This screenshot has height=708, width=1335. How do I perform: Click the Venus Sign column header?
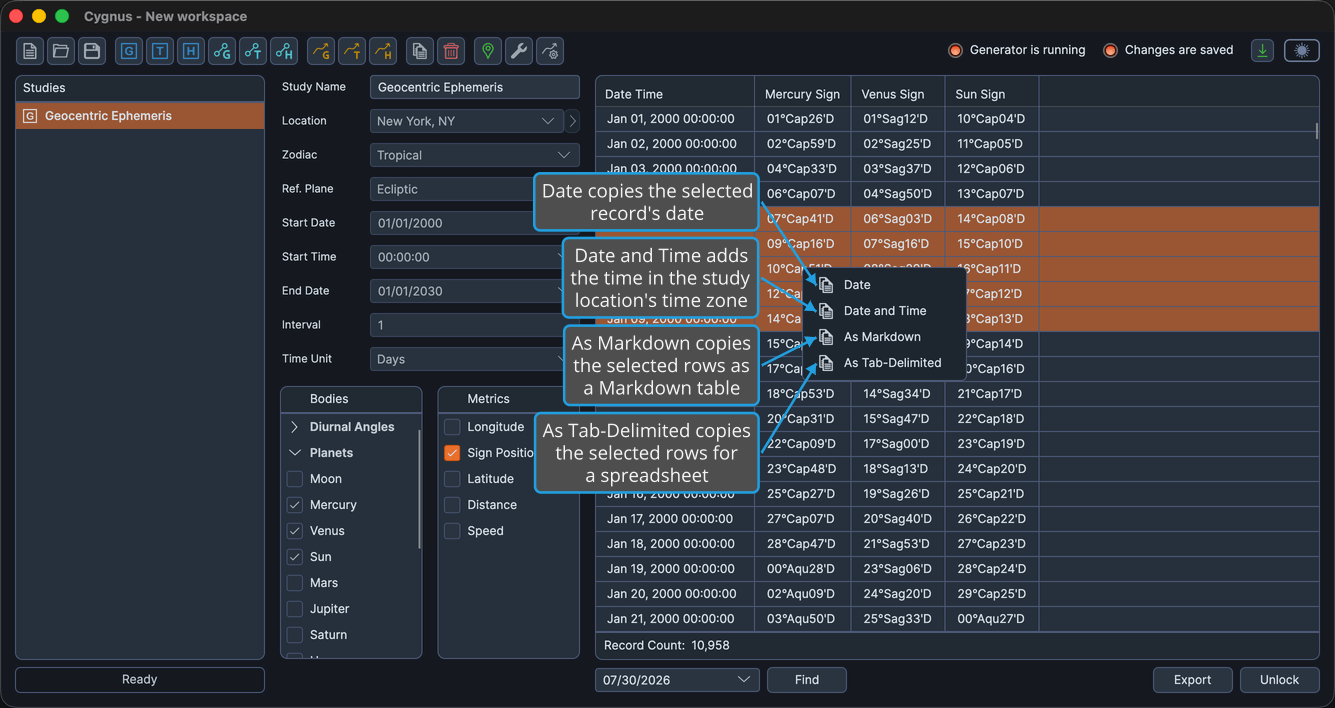(897, 94)
